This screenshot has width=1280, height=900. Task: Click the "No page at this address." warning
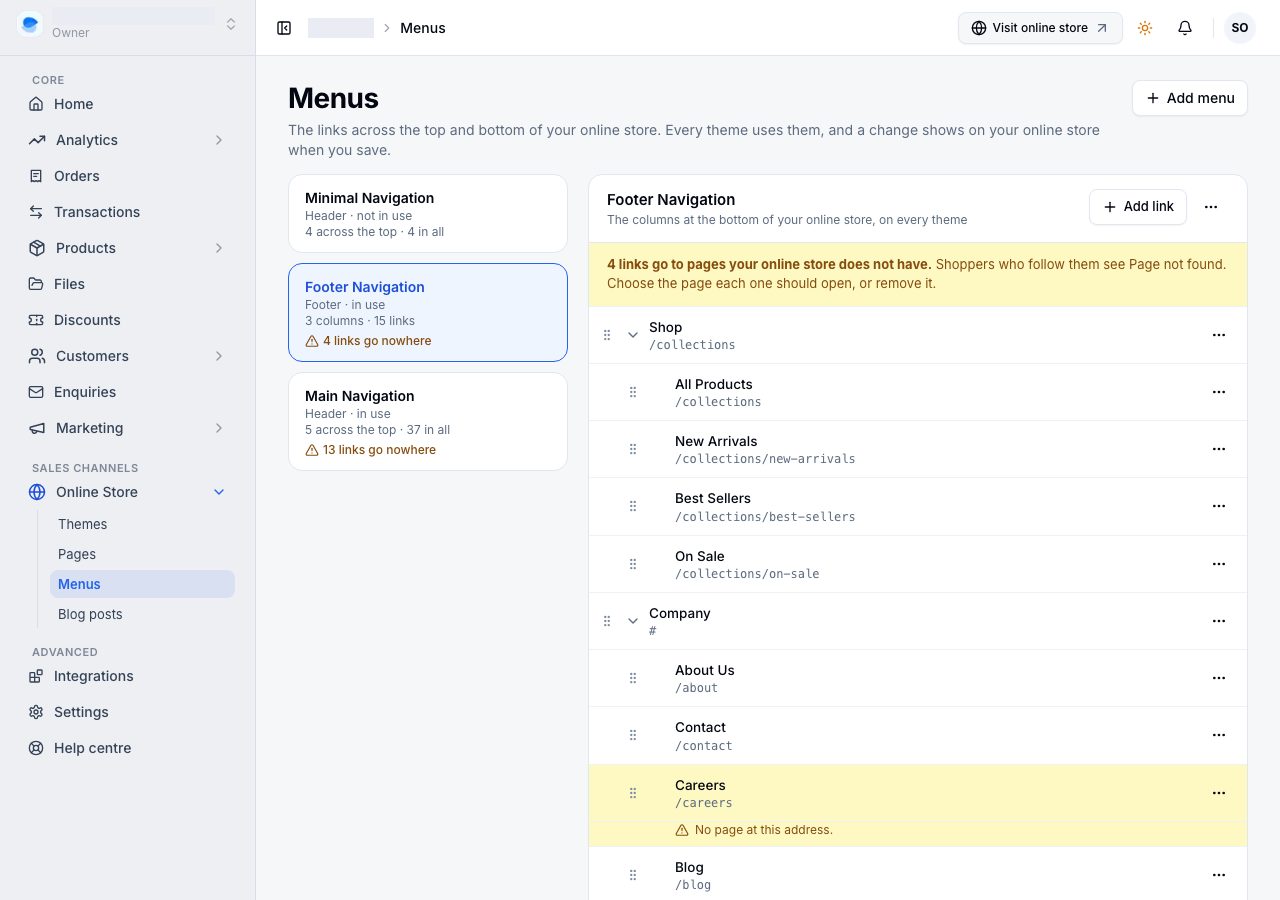pyautogui.click(x=763, y=830)
